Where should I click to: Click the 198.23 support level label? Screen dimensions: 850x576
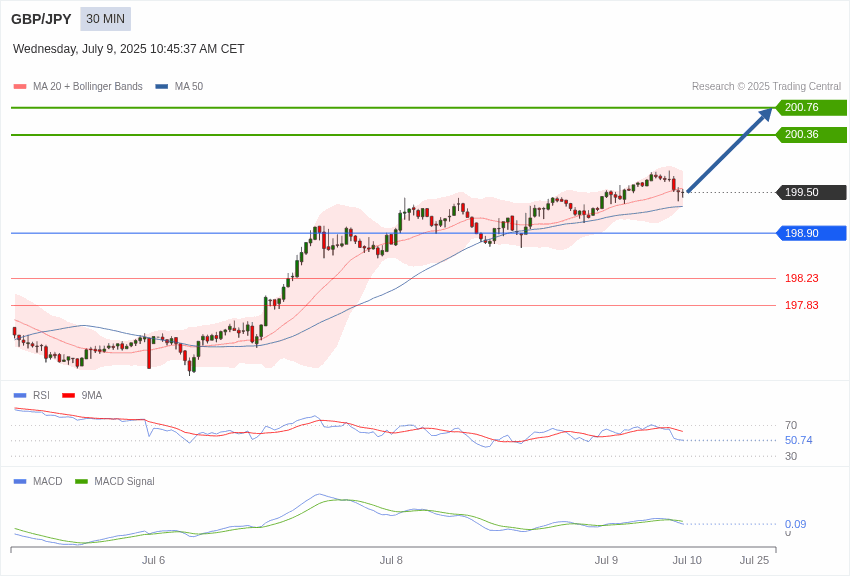802,278
